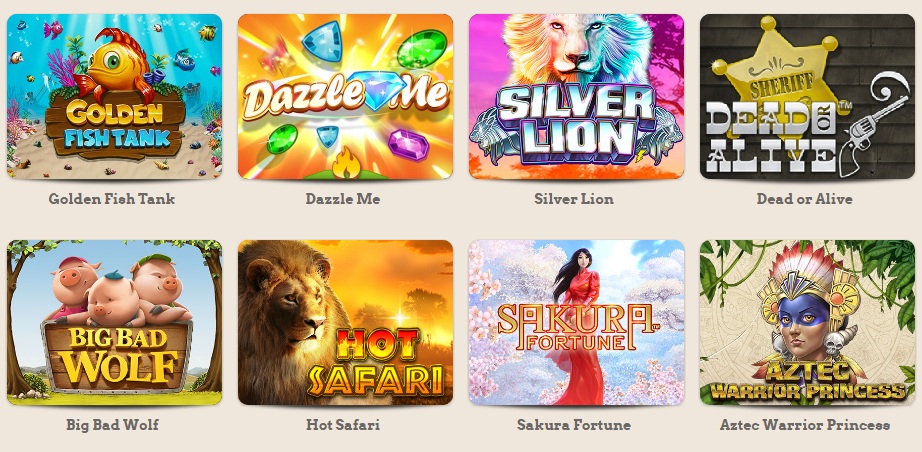Click the Dazzle Me text label
Screen dimensions: 922x452
pyautogui.click(x=343, y=199)
